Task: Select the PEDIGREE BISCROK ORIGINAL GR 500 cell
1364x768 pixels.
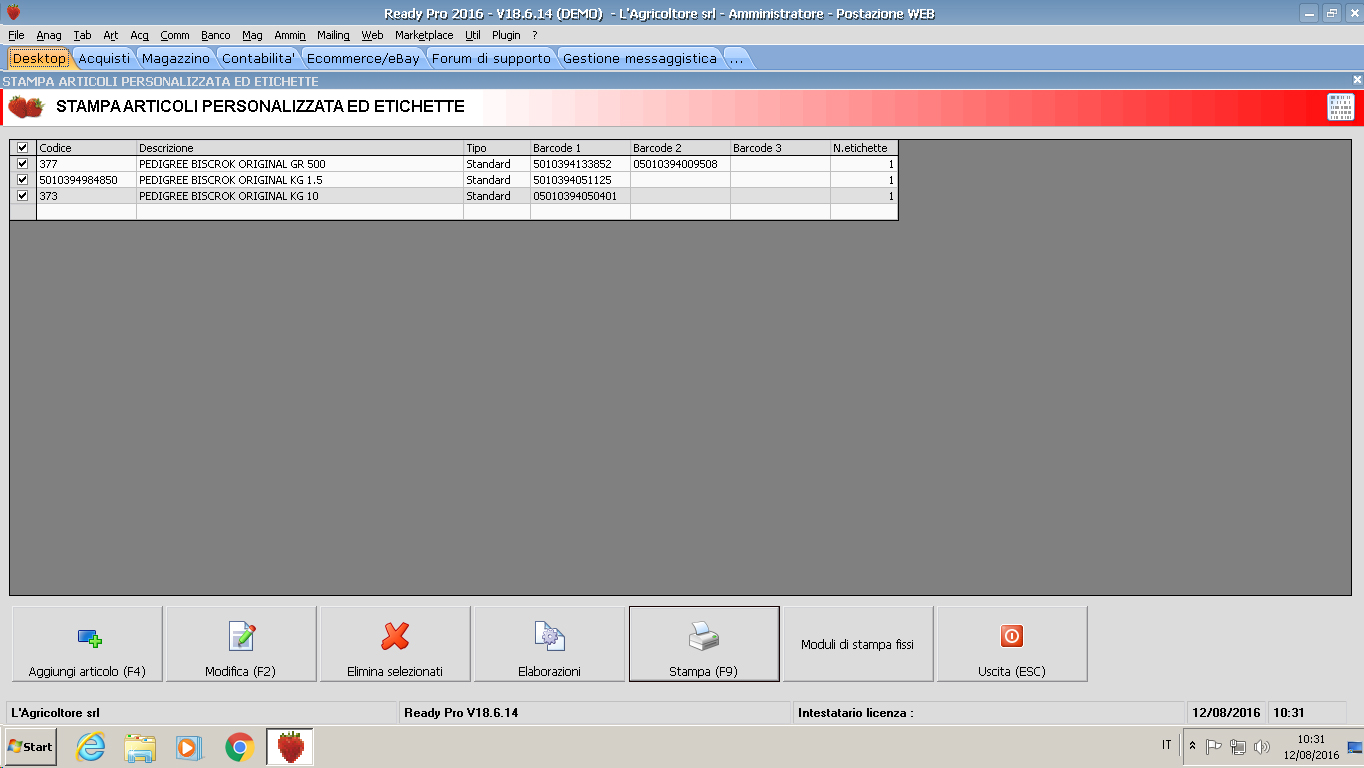Action: (x=300, y=164)
